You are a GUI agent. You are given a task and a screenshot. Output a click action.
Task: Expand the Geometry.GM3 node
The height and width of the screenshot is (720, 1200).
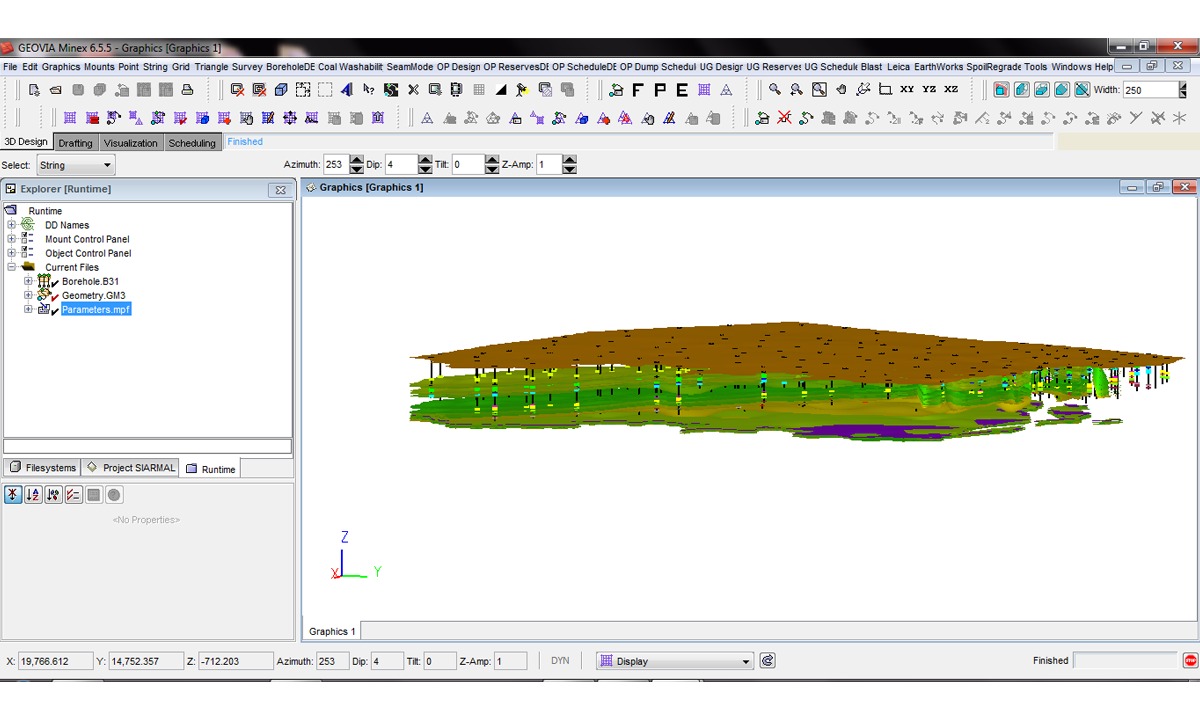click(x=28, y=295)
